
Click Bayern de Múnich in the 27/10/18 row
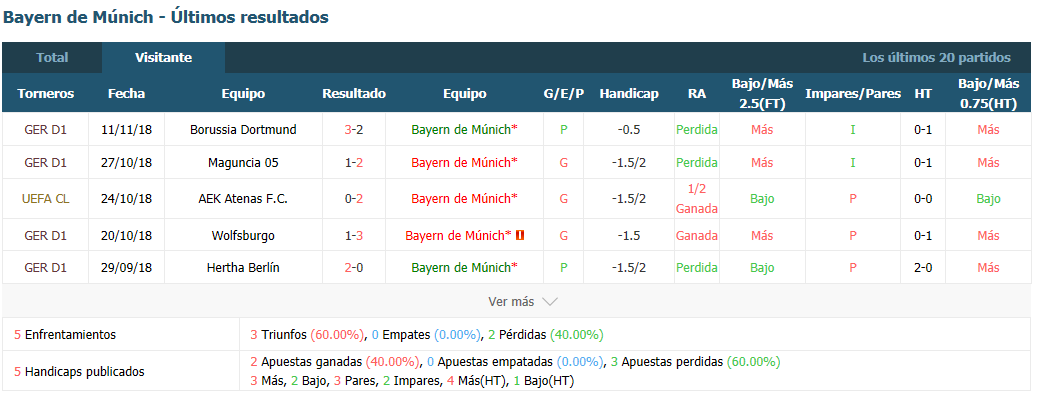(x=464, y=163)
